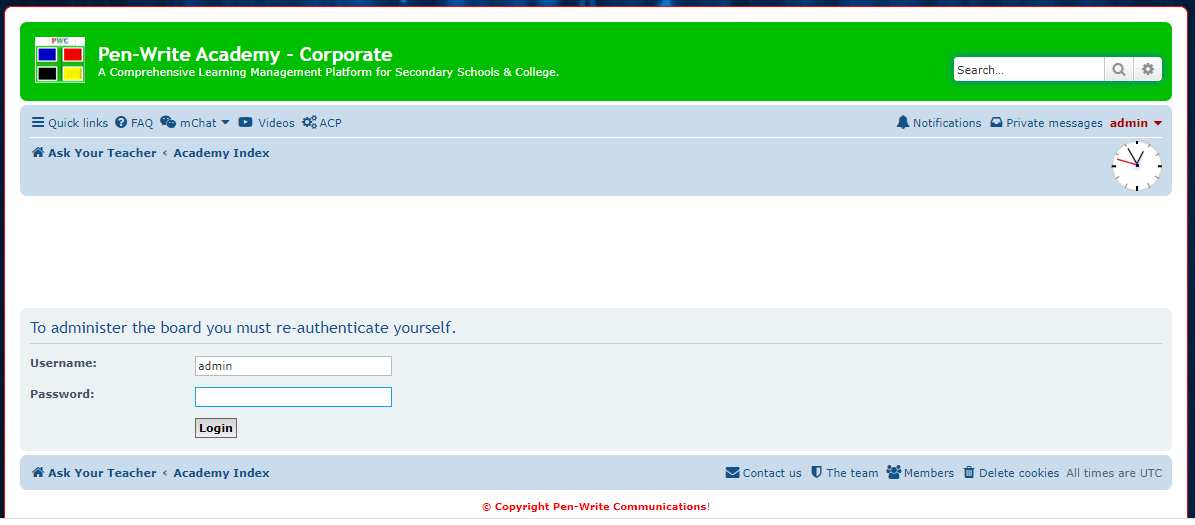Open Private messages inbox
Image resolution: width=1195 pixels, height=525 pixels.
1046,123
